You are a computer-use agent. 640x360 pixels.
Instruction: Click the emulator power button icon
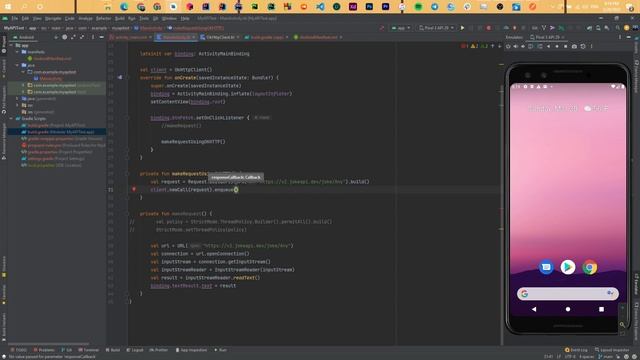point(508,47)
